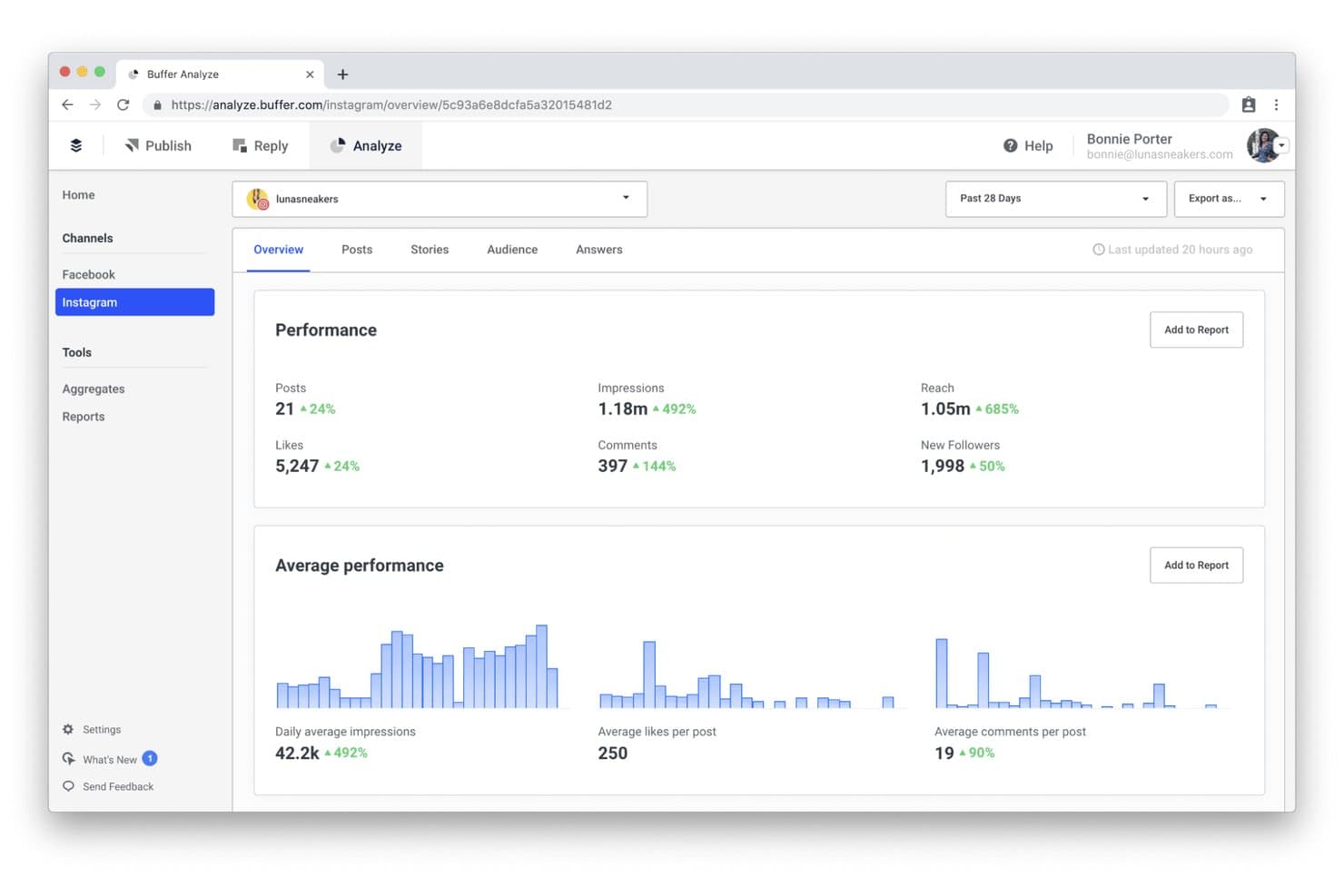
Task: Click the lunasneakers account avatar icon
Action: click(258, 199)
